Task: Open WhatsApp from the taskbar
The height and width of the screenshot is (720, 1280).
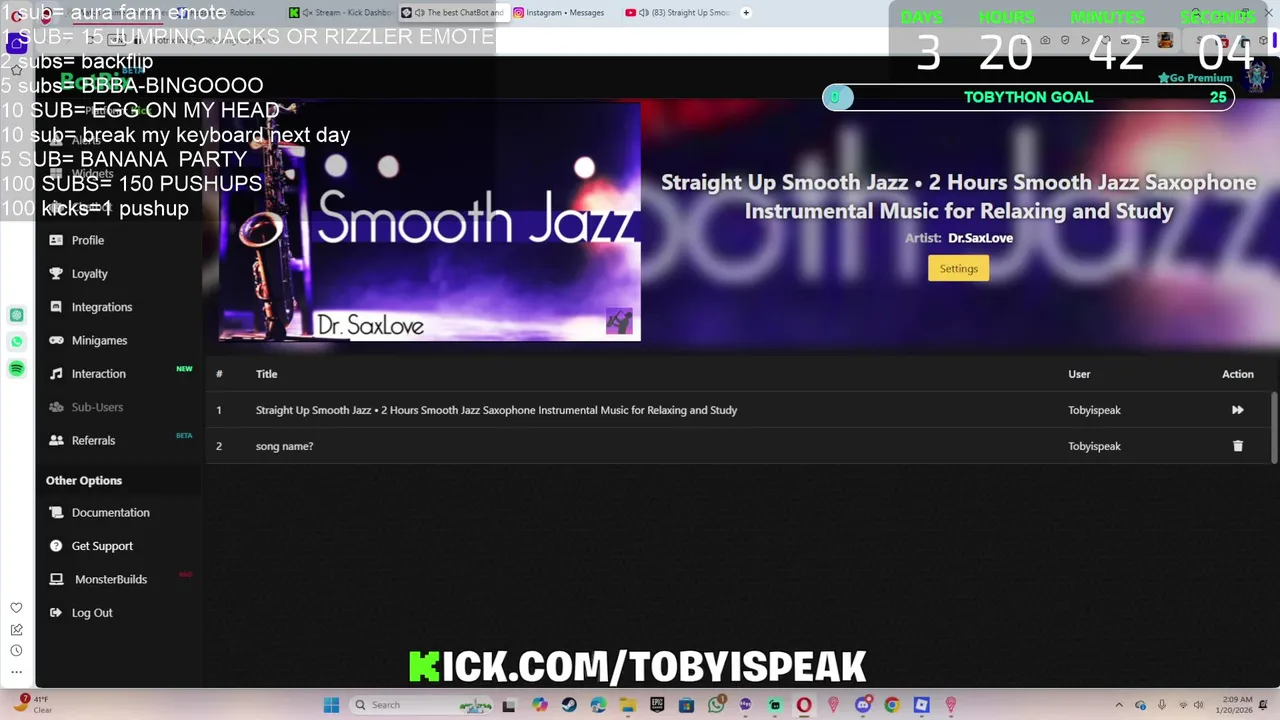Action: (716, 705)
